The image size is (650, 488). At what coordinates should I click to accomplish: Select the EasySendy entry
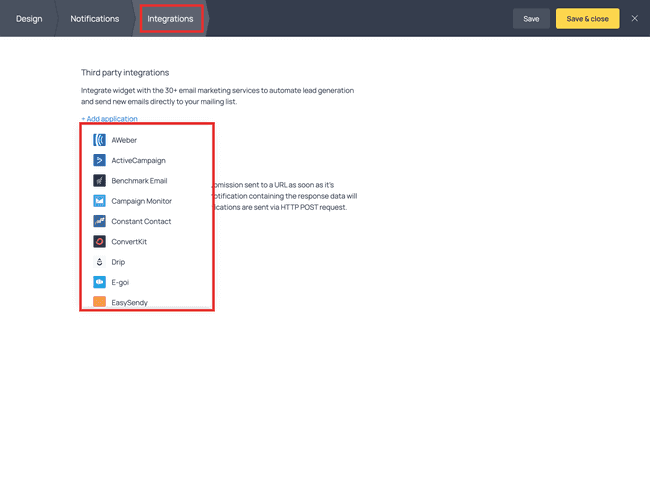pos(147,301)
